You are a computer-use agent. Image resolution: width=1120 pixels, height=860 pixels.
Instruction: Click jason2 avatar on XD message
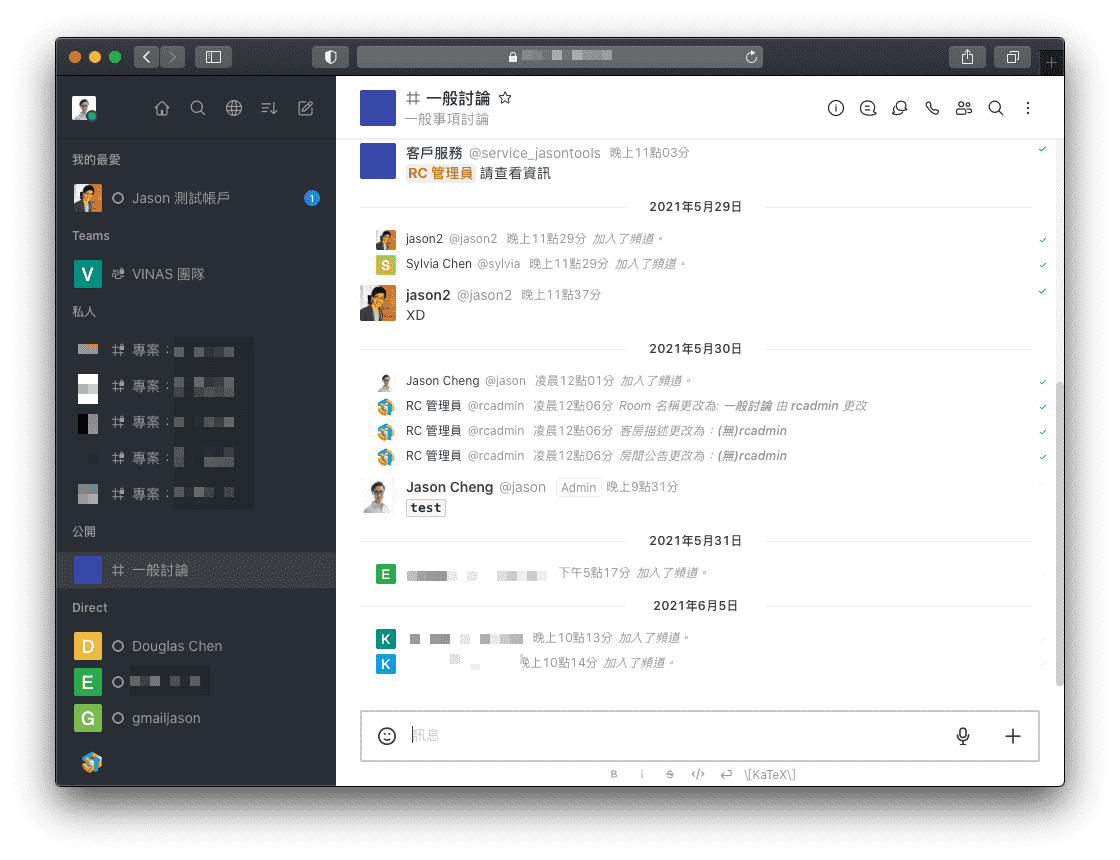(x=378, y=303)
